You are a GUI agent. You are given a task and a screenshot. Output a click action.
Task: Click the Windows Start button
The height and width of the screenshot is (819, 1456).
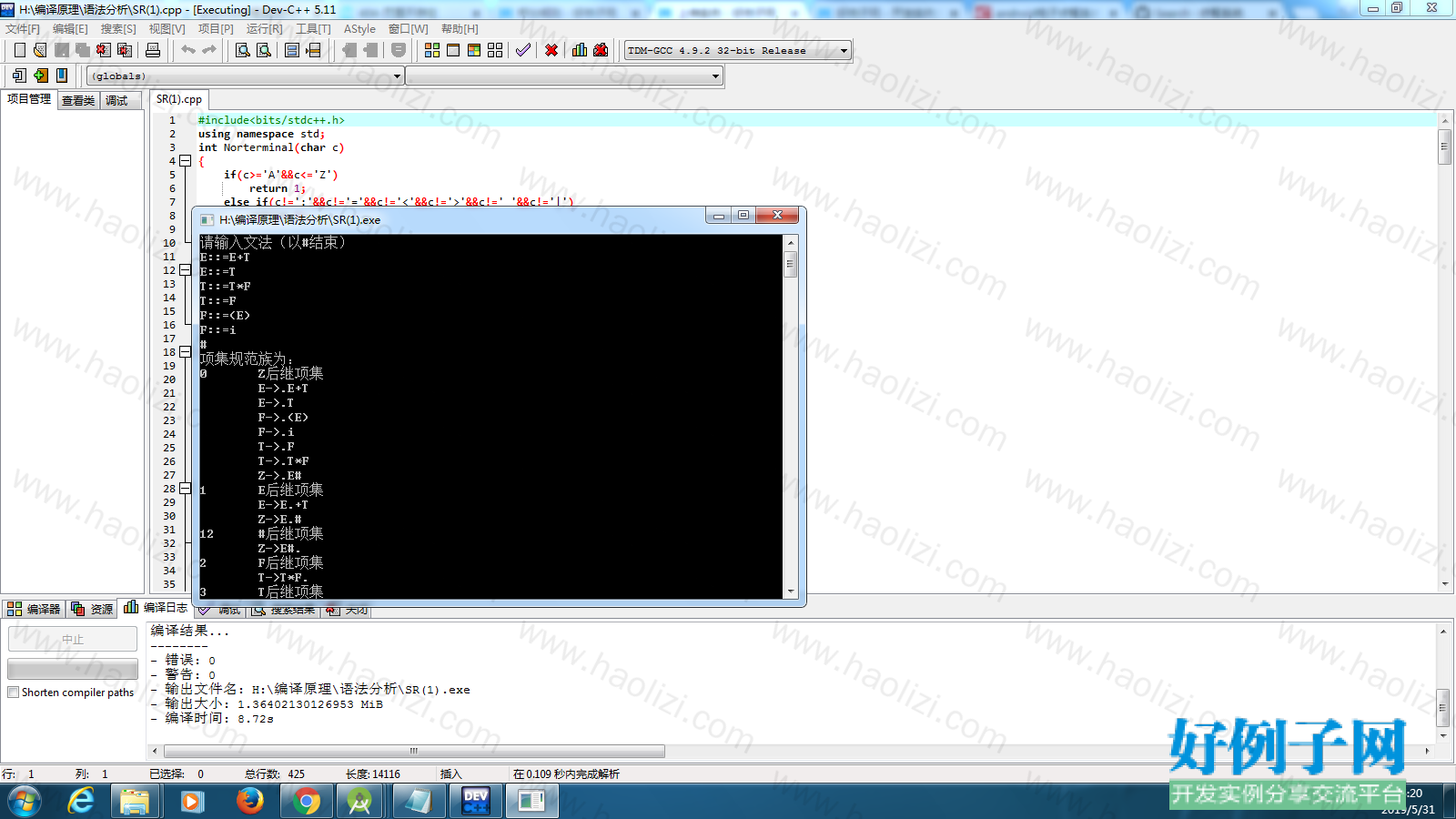tap(25, 802)
